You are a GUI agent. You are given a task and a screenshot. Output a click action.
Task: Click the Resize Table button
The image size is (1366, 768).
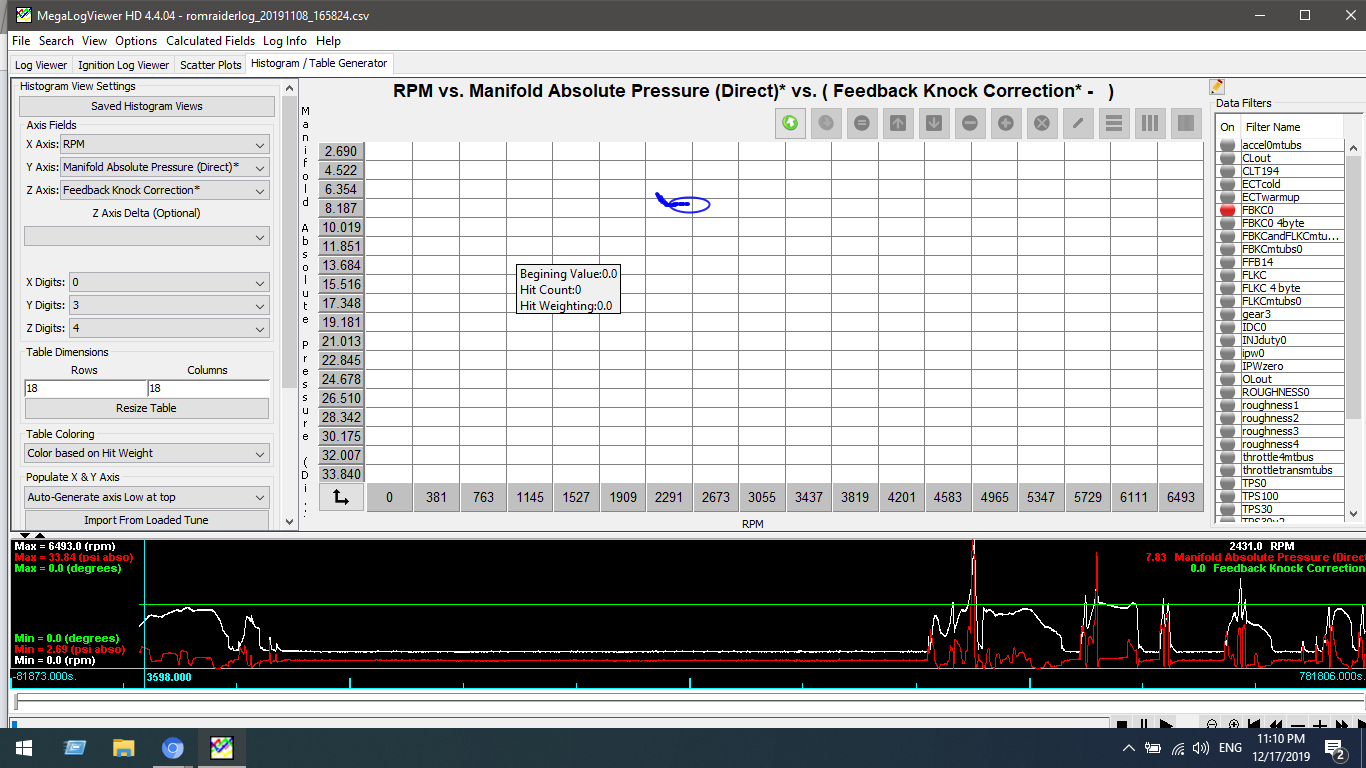pos(147,408)
